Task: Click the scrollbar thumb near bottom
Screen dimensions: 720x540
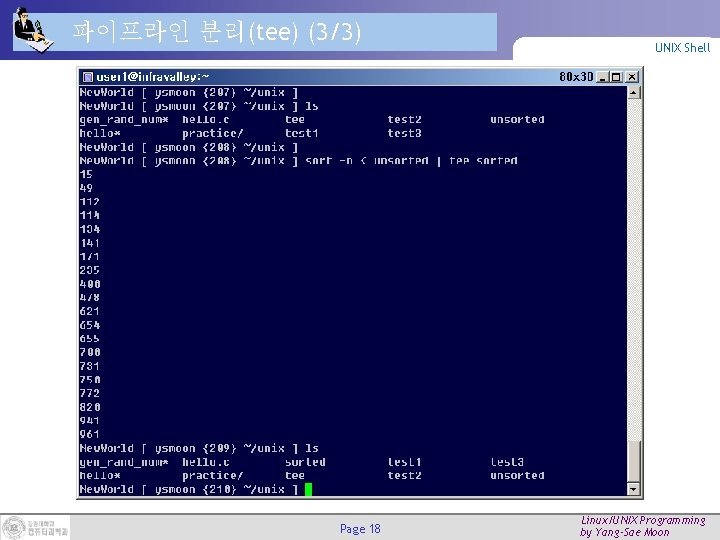Action: [633, 462]
